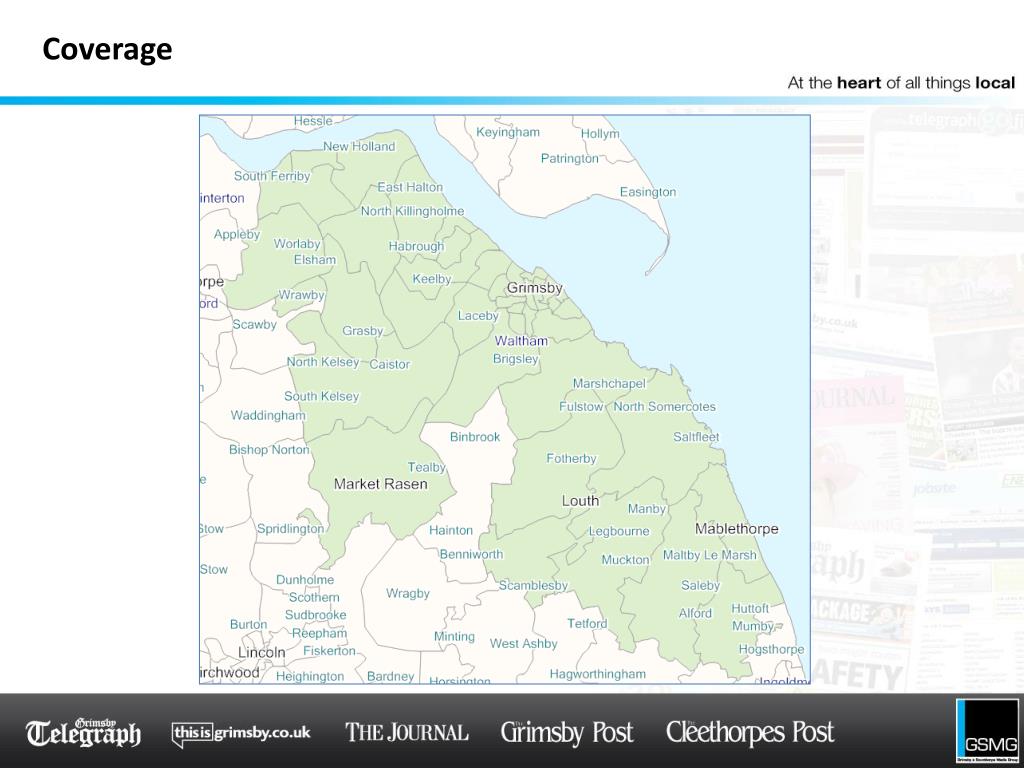Click the West Ashby map label
The height and width of the screenshot is (768, 1024).
524,644
